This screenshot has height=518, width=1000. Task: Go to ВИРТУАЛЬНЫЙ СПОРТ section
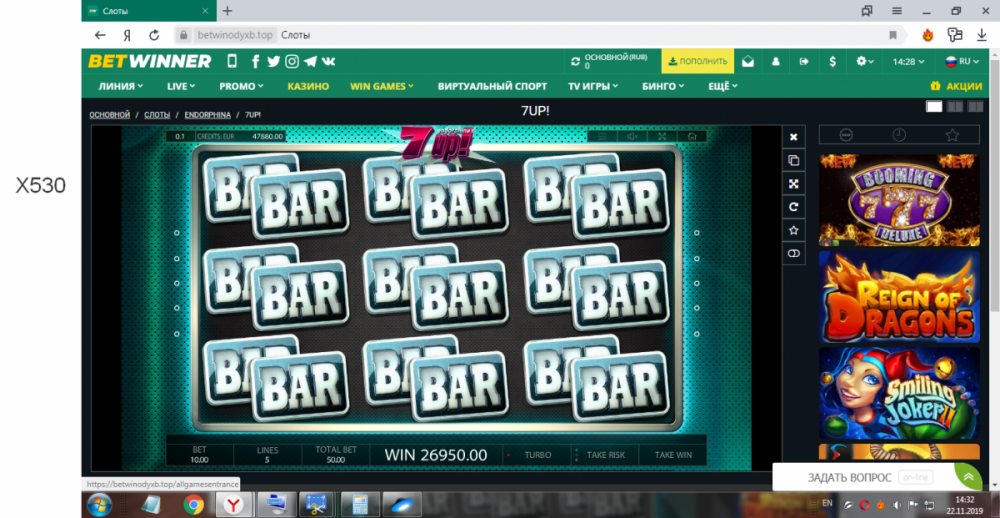(x=492, y=86)
